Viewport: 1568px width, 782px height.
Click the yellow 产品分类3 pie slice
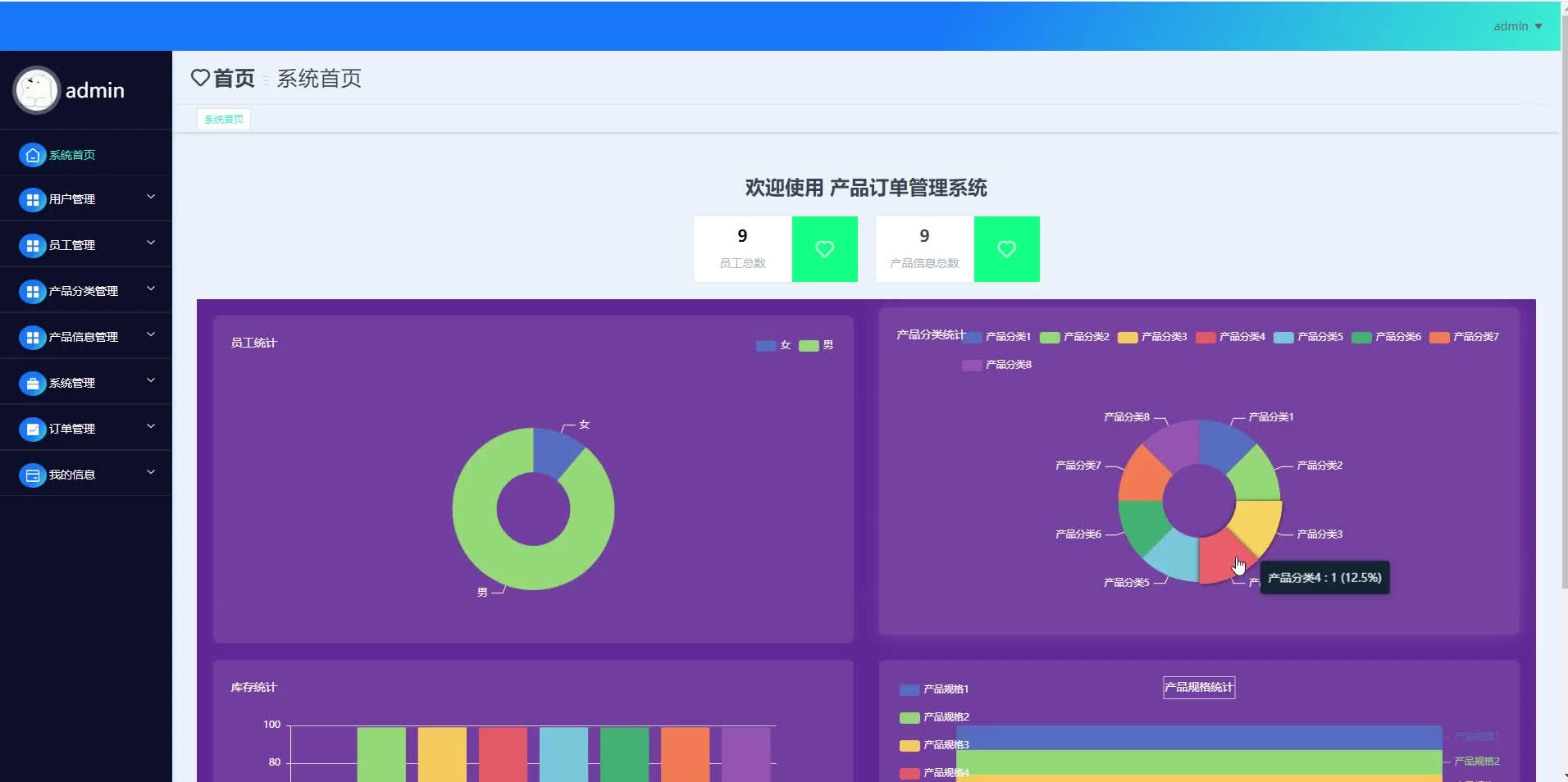pyautogui.click(x=1256, y=525)
